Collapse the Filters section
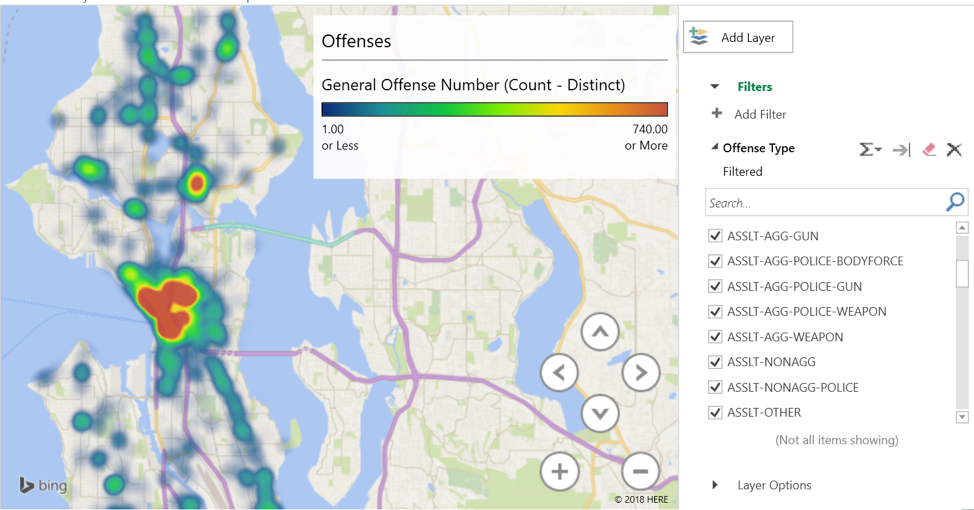974x510 pixels. point(715,87)
